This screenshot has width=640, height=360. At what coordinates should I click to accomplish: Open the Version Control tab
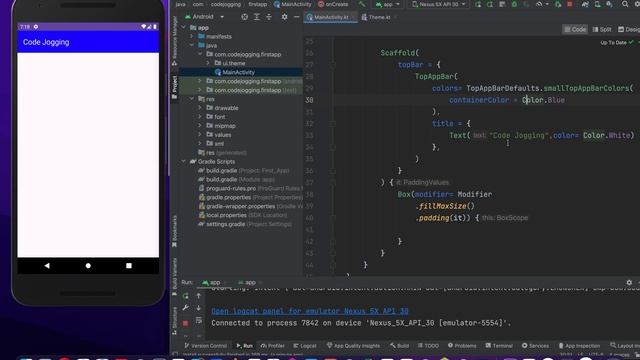tap(205, 346)
